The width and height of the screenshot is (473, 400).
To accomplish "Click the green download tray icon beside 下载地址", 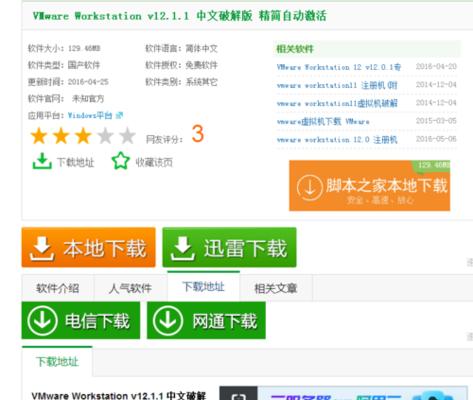I will pyautogui.click(x=42, y=161).
